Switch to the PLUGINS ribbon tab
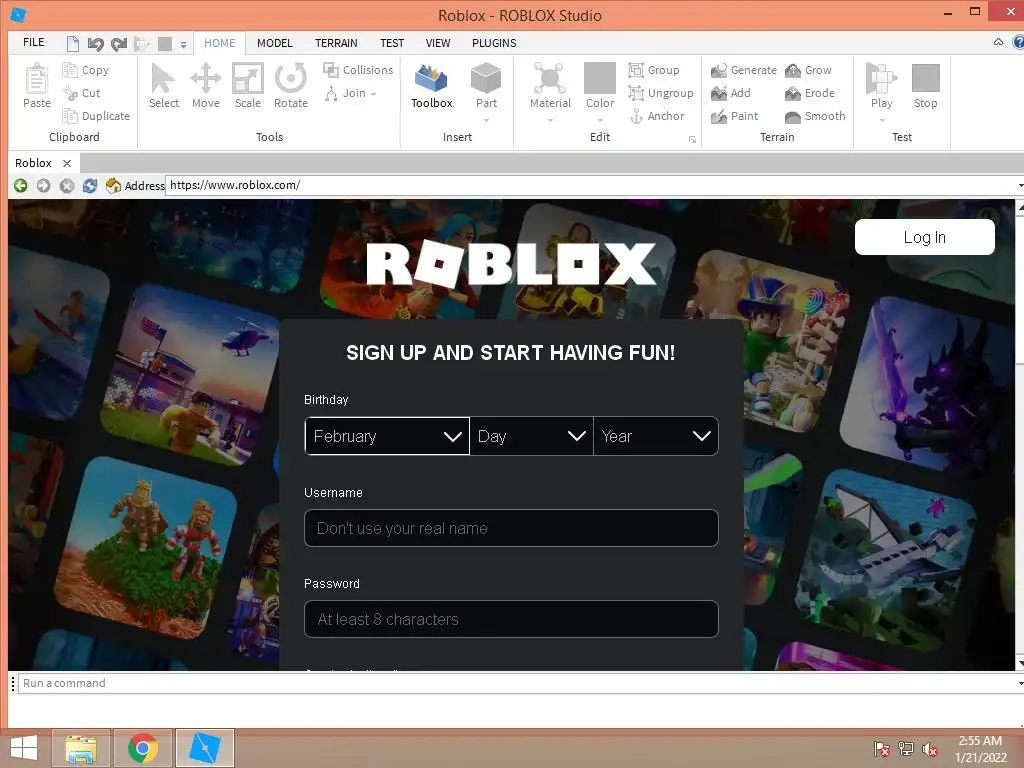 494,43
